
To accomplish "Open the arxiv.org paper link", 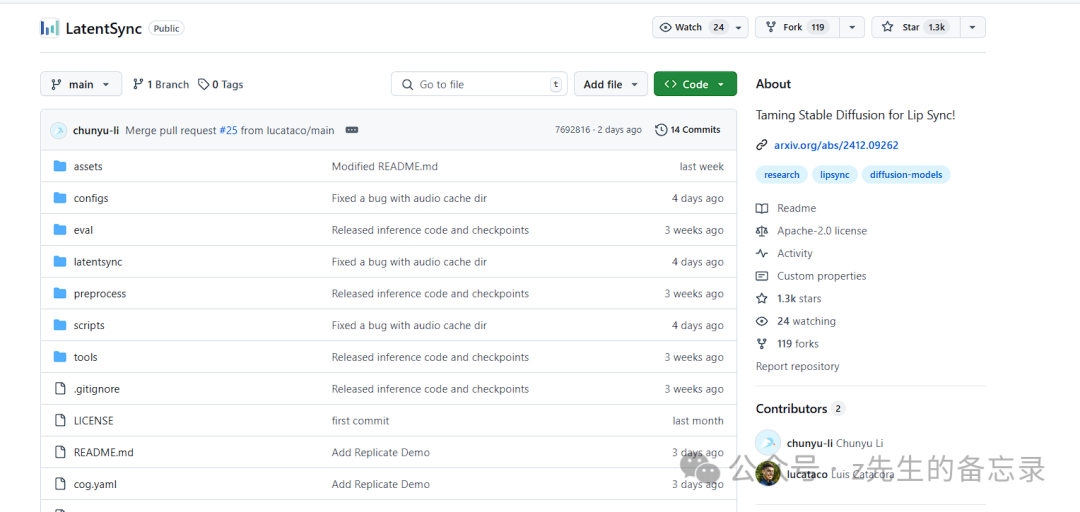I will coord(836,145).
